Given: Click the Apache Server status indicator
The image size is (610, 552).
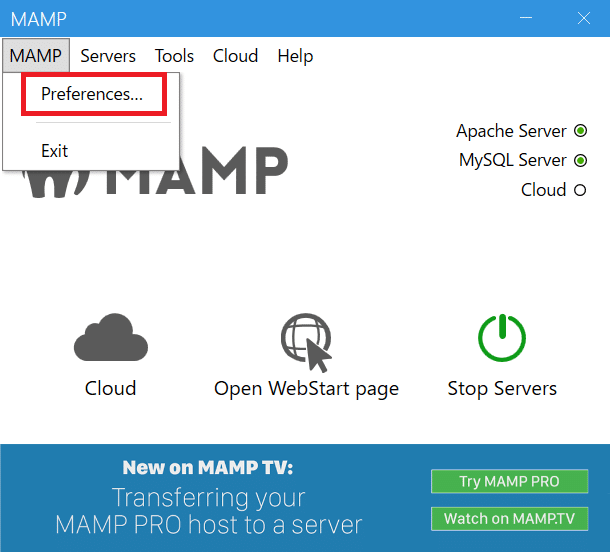Looking at the screenshot, I should point(580,131).
